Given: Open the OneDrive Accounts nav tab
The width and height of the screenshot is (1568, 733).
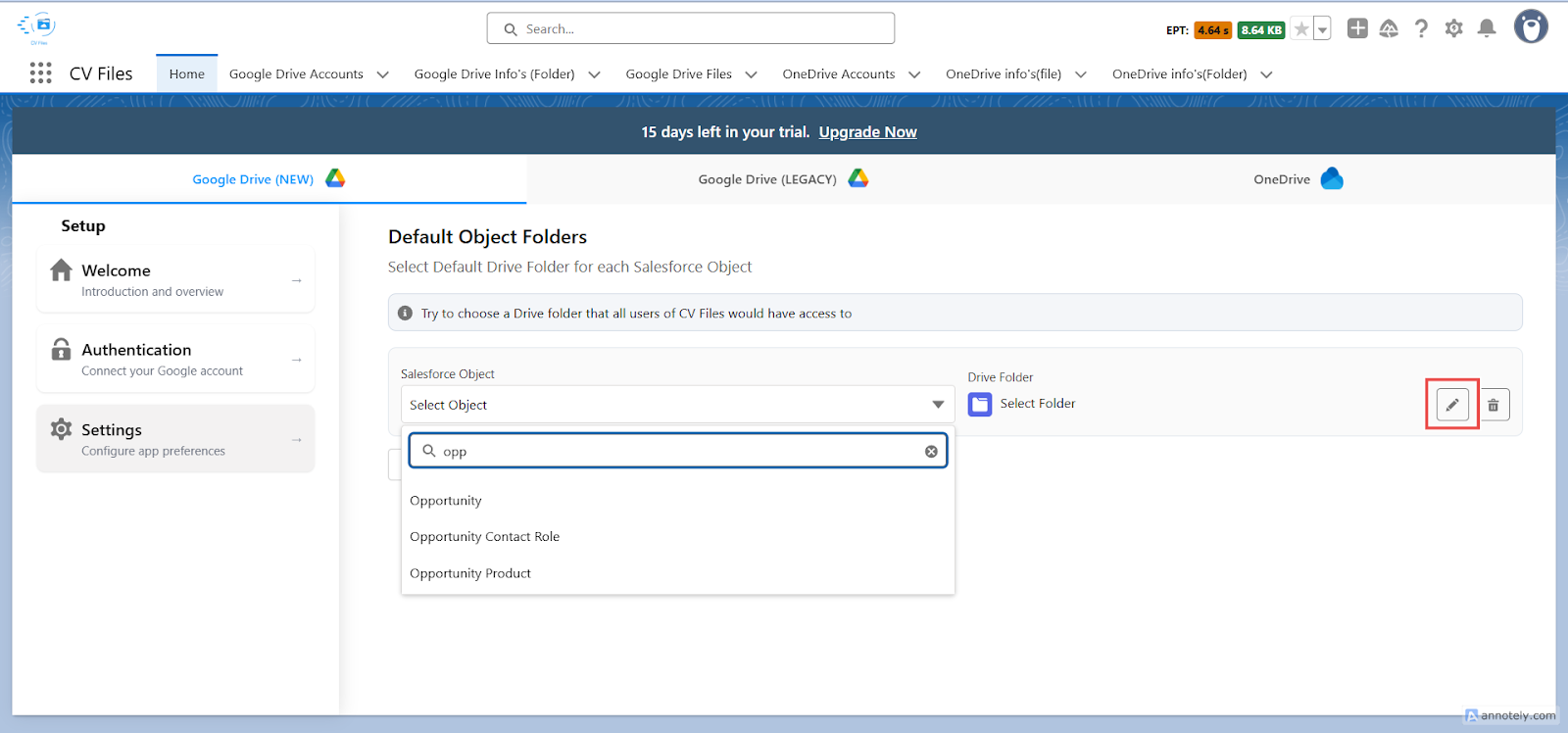Looking at the screenshot, I should (x=838, y=73).
